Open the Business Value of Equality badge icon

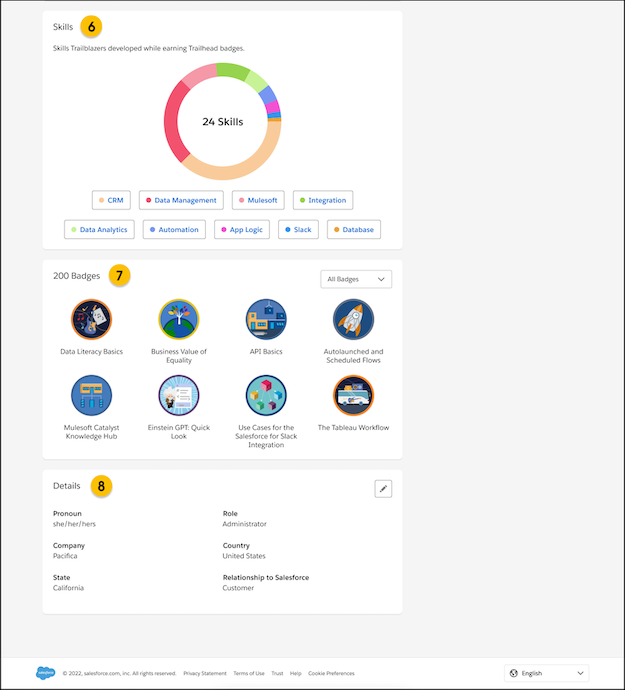[x=179, y=319]
